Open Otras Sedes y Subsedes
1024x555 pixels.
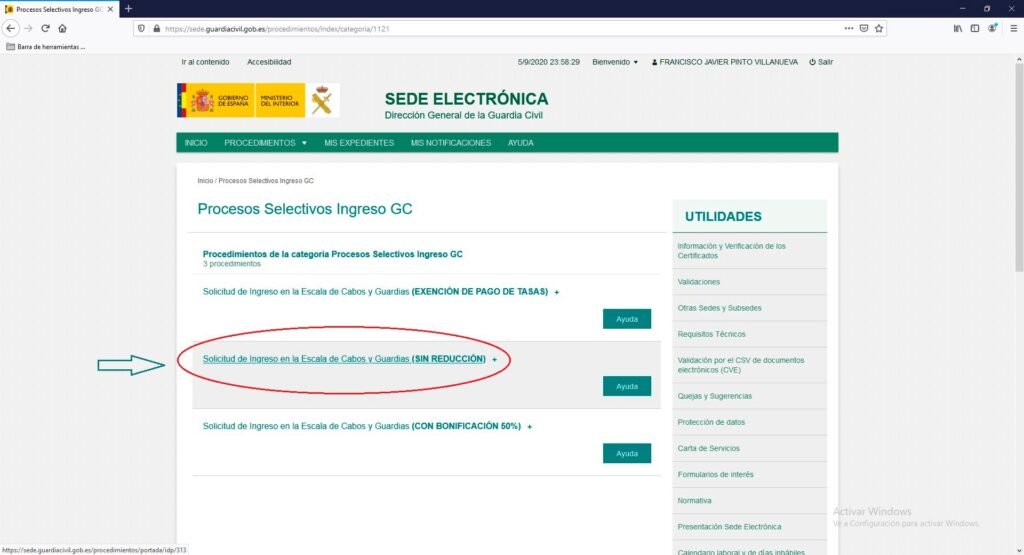click(x=719, y=308)
